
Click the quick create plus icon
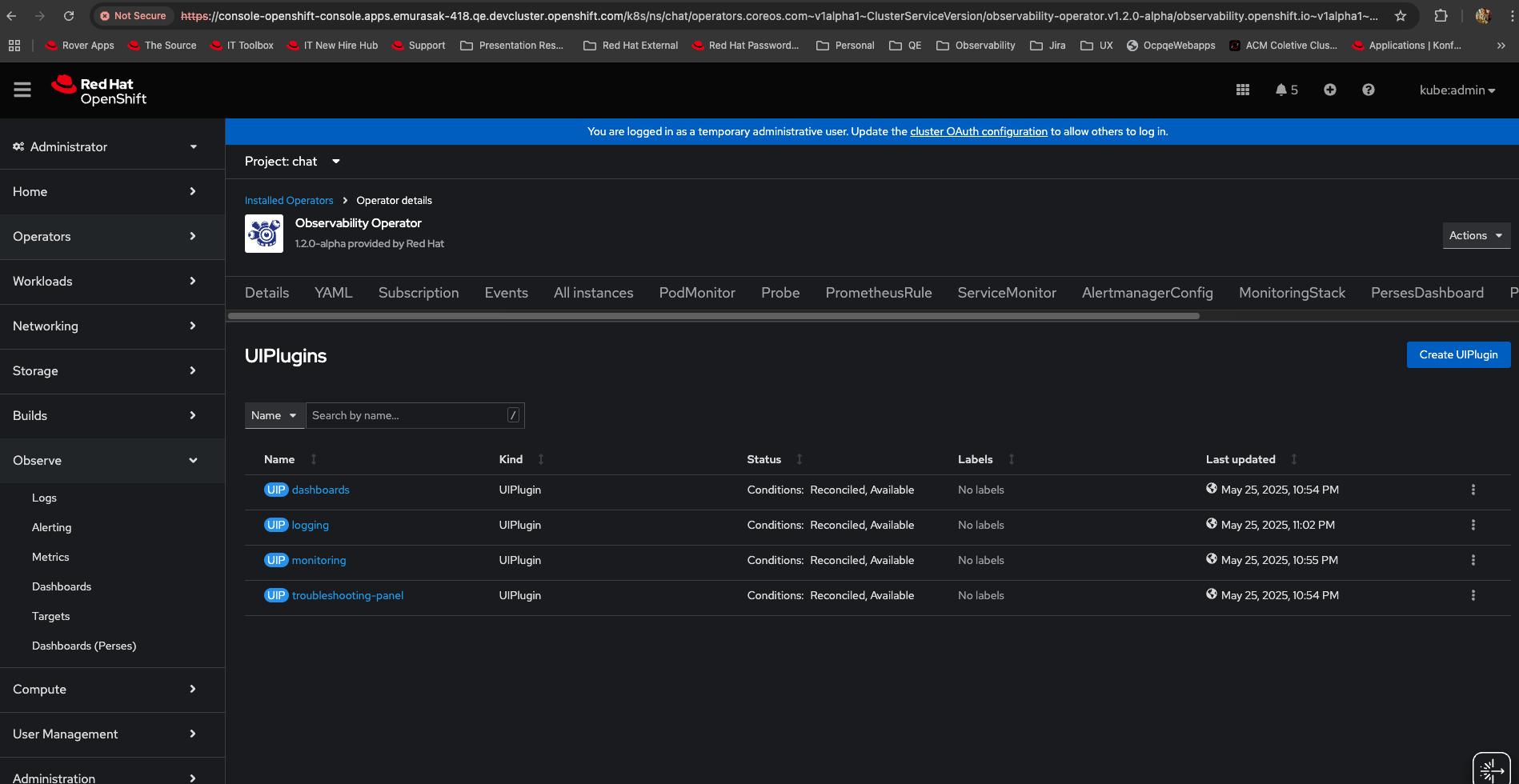click(1329, 90)
